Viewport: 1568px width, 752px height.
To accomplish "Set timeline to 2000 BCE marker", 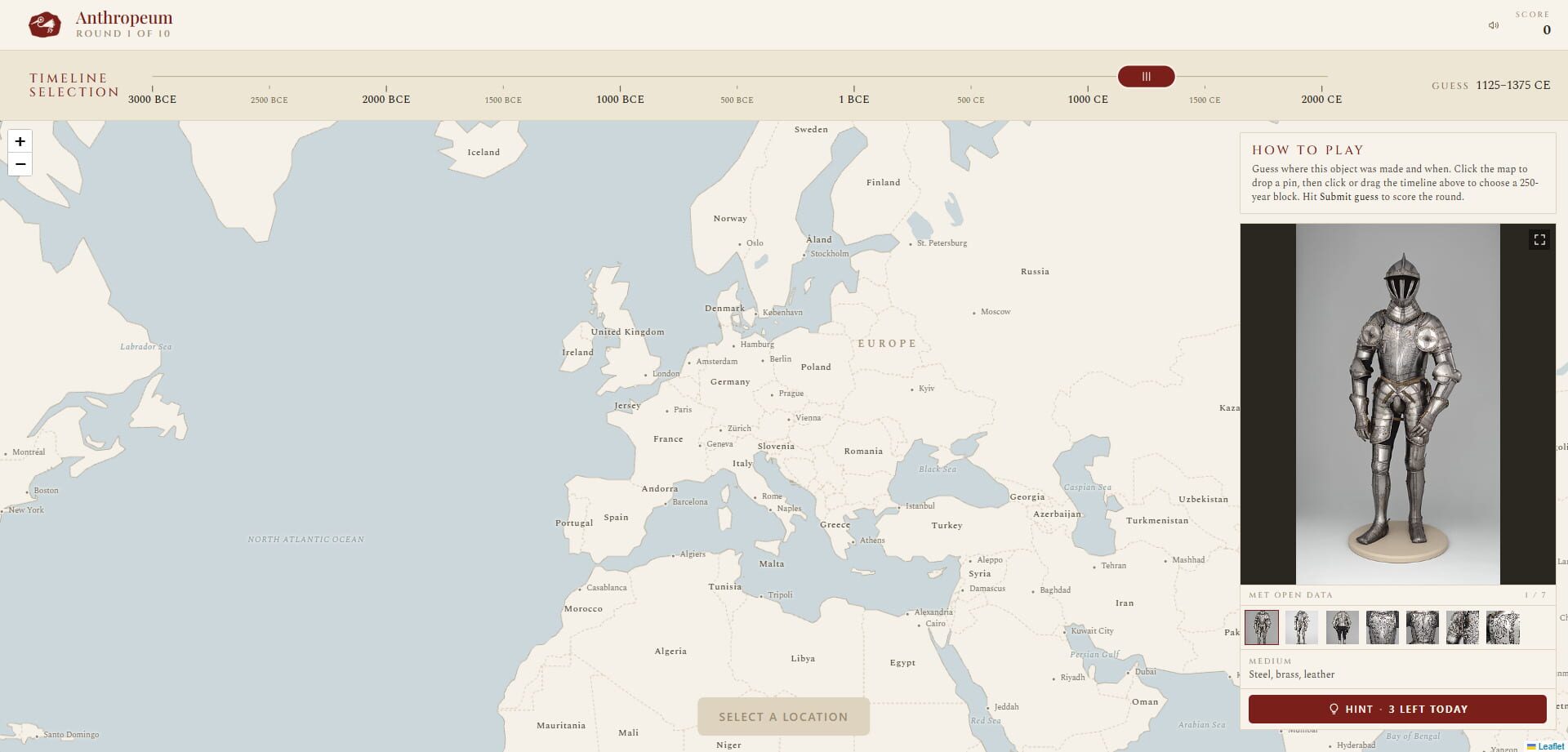I will 386,99.
